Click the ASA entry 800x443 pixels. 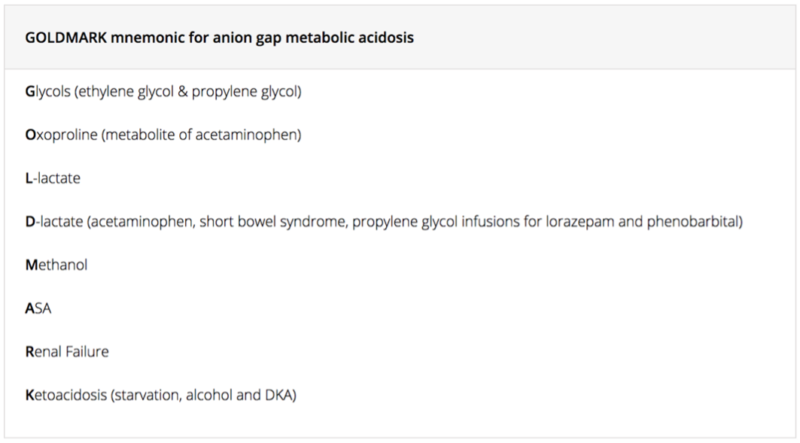(x=38, y=308)
